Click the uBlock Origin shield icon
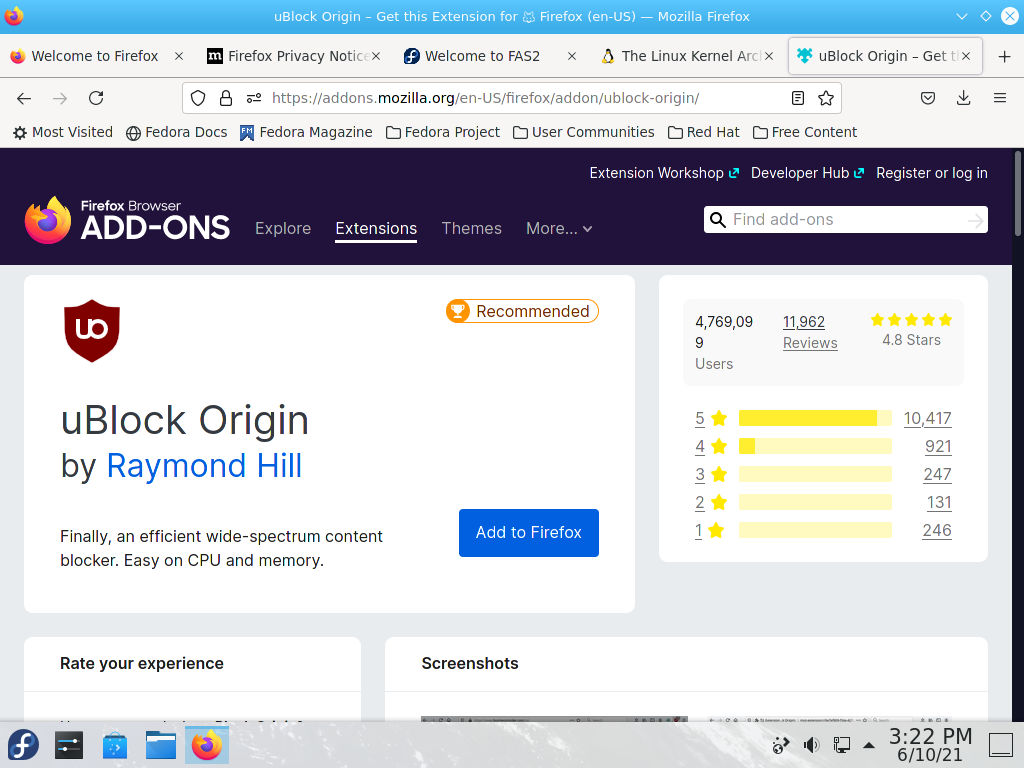Viewport: 1024px width, 768px height. click(x=92, y=331)
